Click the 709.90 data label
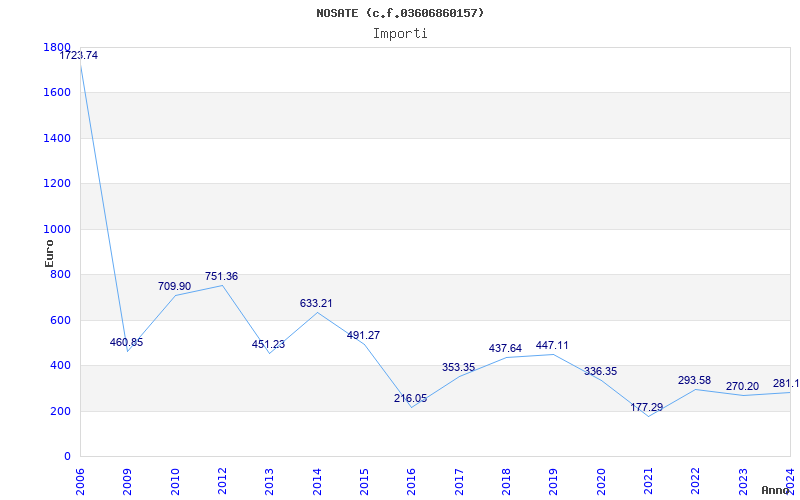The image size is (800, 500). click(x=174, y=286)
